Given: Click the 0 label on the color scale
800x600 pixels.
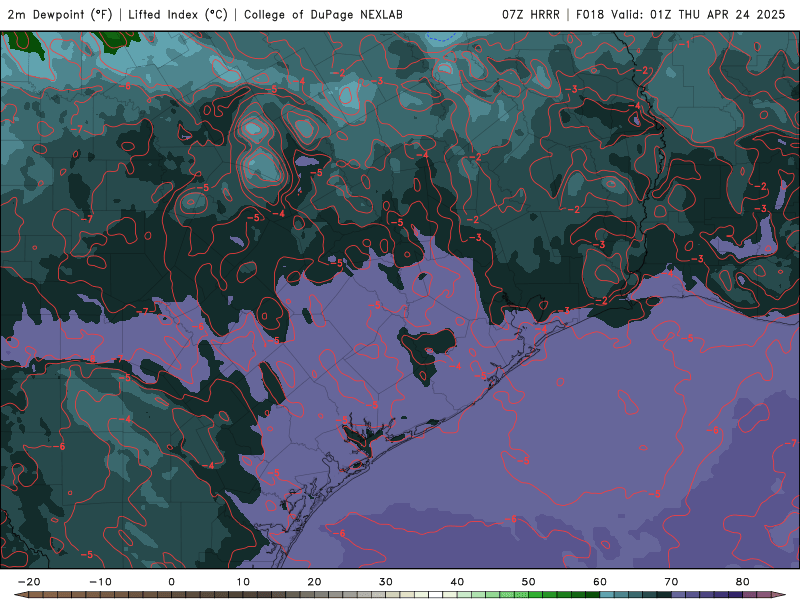Looking at the screenshot, I should [x=171, y=582].
